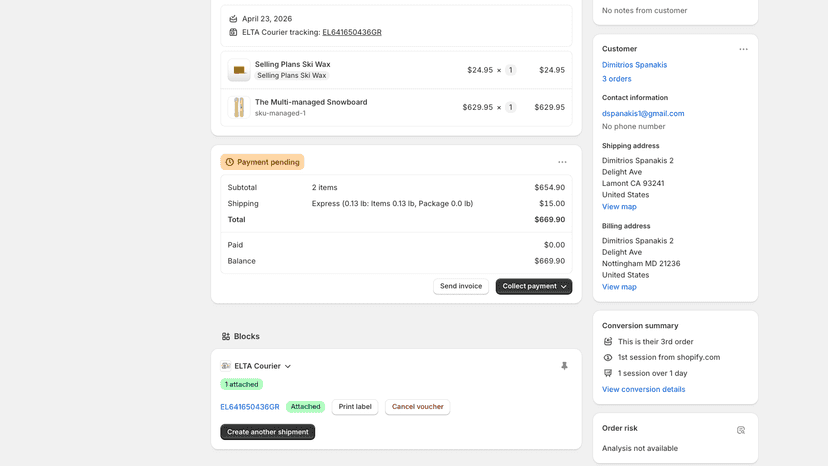Click Print label button
This screenshot has width=828, height=466.
coord(355,407)
